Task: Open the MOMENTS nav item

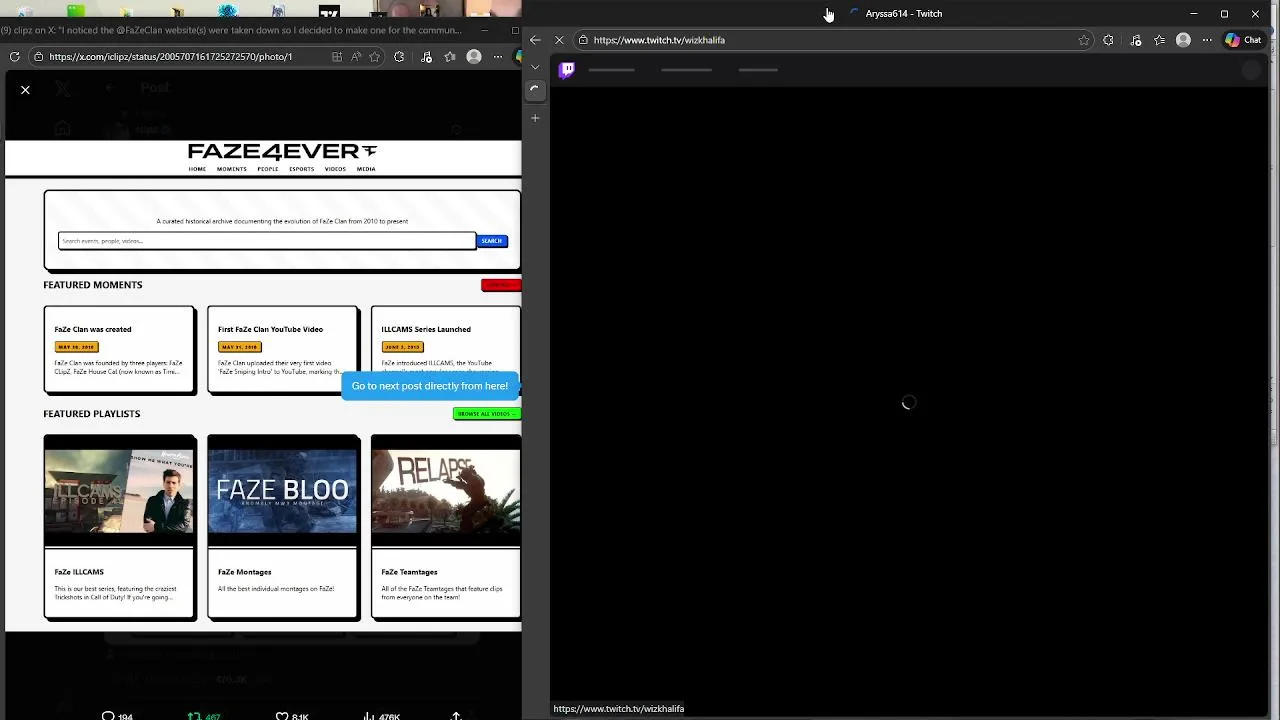Action: pyautogui.click(x=232, y=169)
